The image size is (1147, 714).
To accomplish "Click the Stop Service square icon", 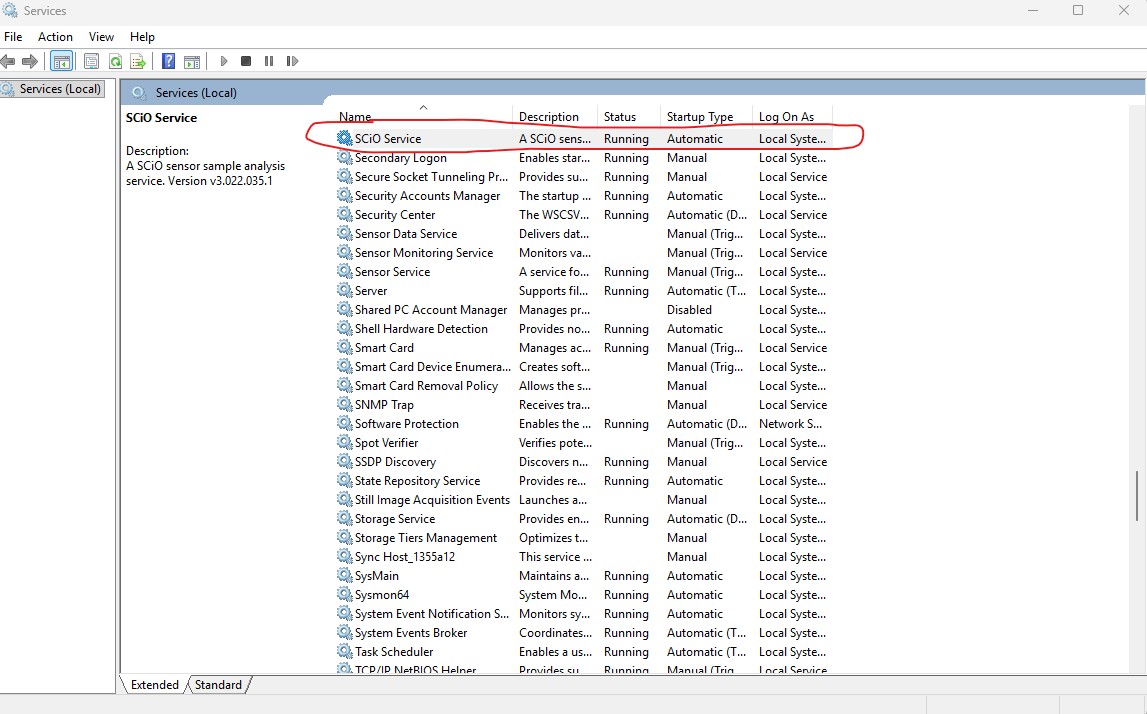I will (x=246, y=61).
